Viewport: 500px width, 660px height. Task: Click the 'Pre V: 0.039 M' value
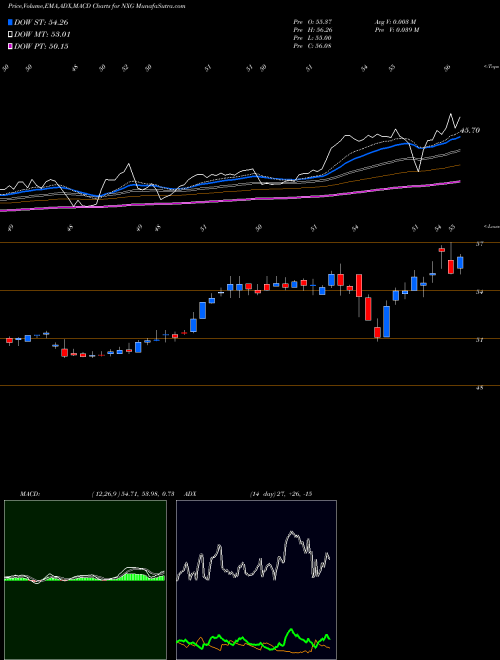click(396, 30)
